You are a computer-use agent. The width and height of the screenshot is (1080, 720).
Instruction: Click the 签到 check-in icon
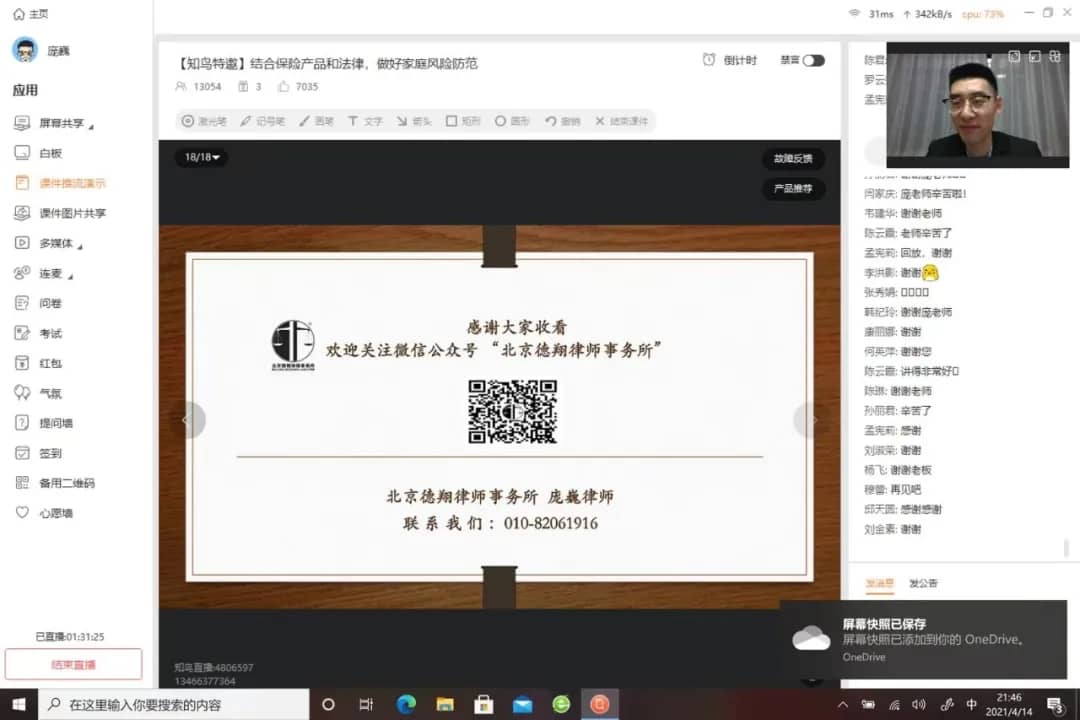tap(21, 453)
